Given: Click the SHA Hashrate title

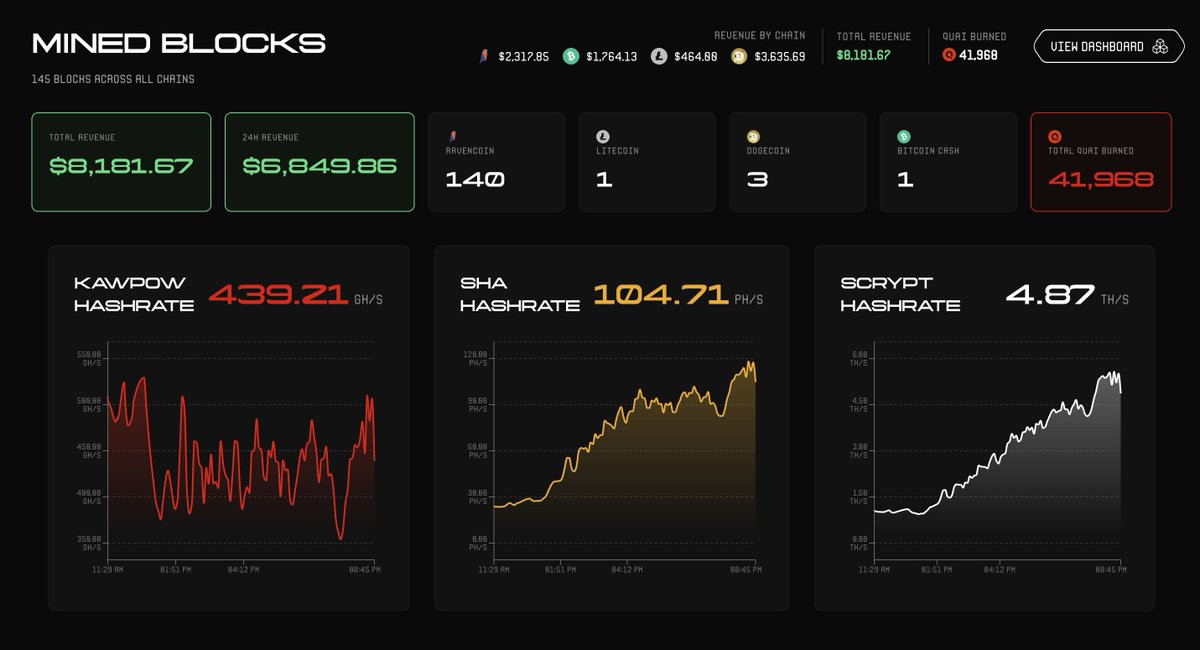Looking at the screenshot, I should (520, 295).
